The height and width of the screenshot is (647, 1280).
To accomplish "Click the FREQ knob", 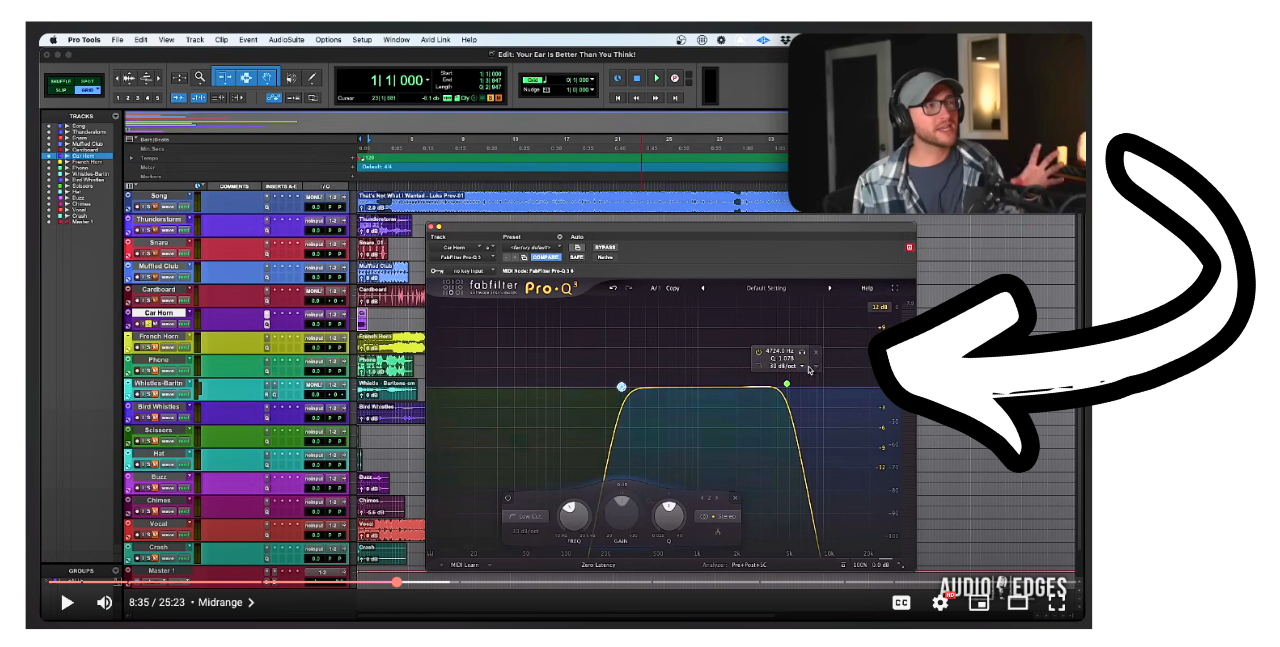I will pyautogui.click(x=574, y=515).
